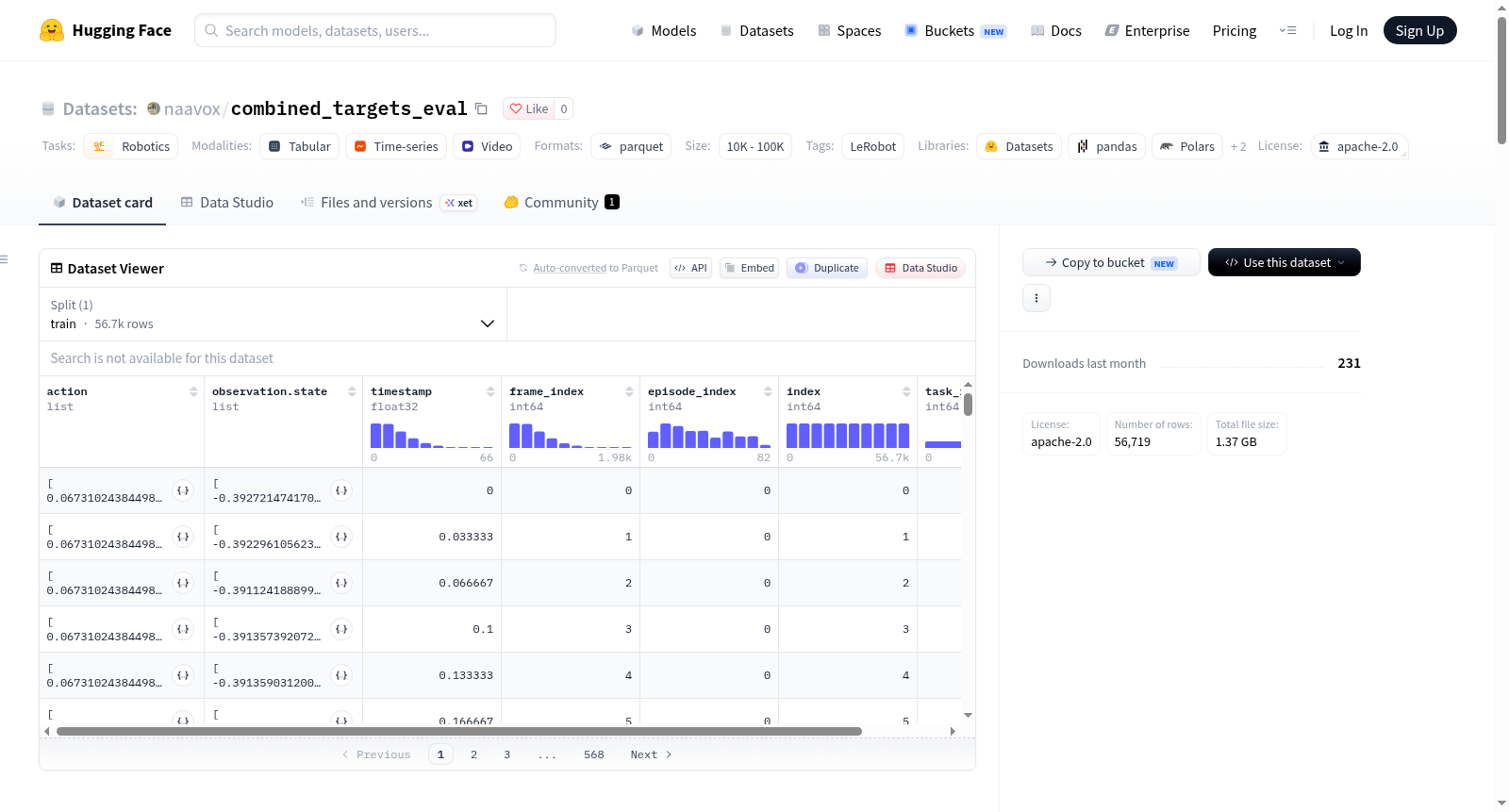The width and height of the screenshot is (1509, 812).
Task: Open the Datasets library tag
Action: (x=1019, y=146)
